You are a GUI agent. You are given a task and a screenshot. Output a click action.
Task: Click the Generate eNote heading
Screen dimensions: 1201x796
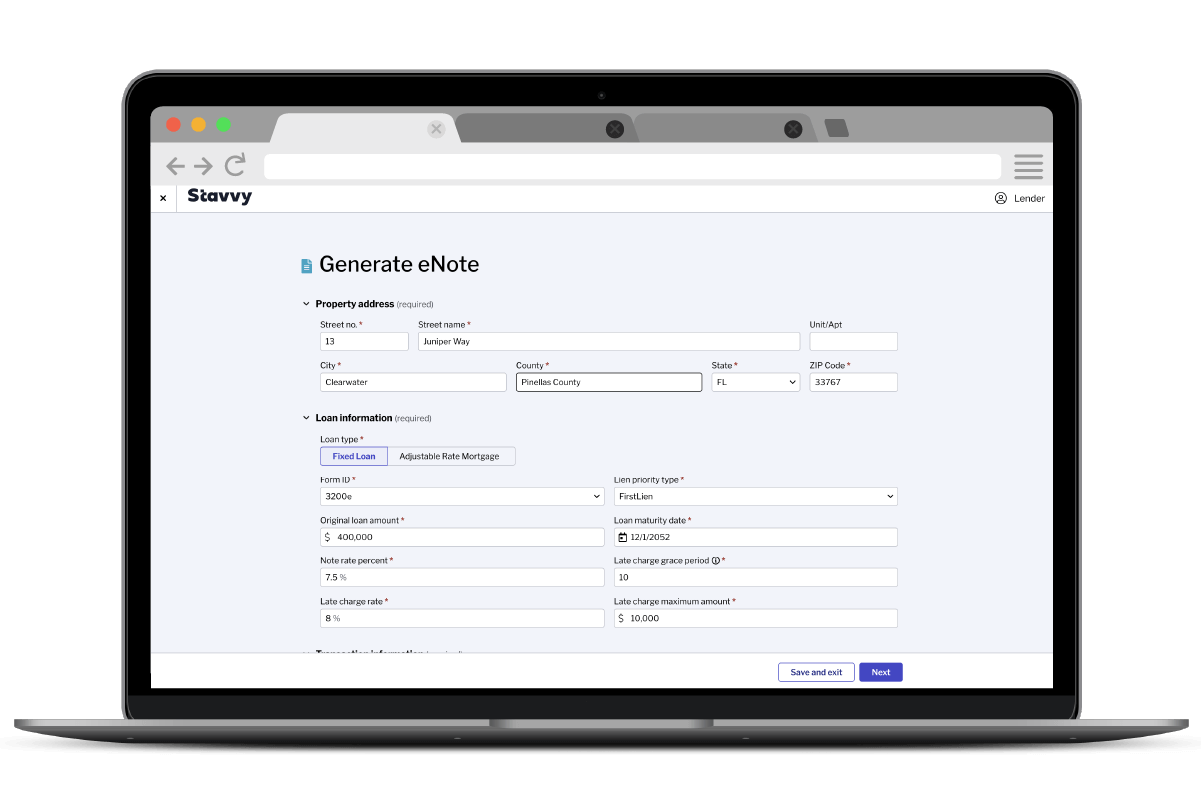399,265
